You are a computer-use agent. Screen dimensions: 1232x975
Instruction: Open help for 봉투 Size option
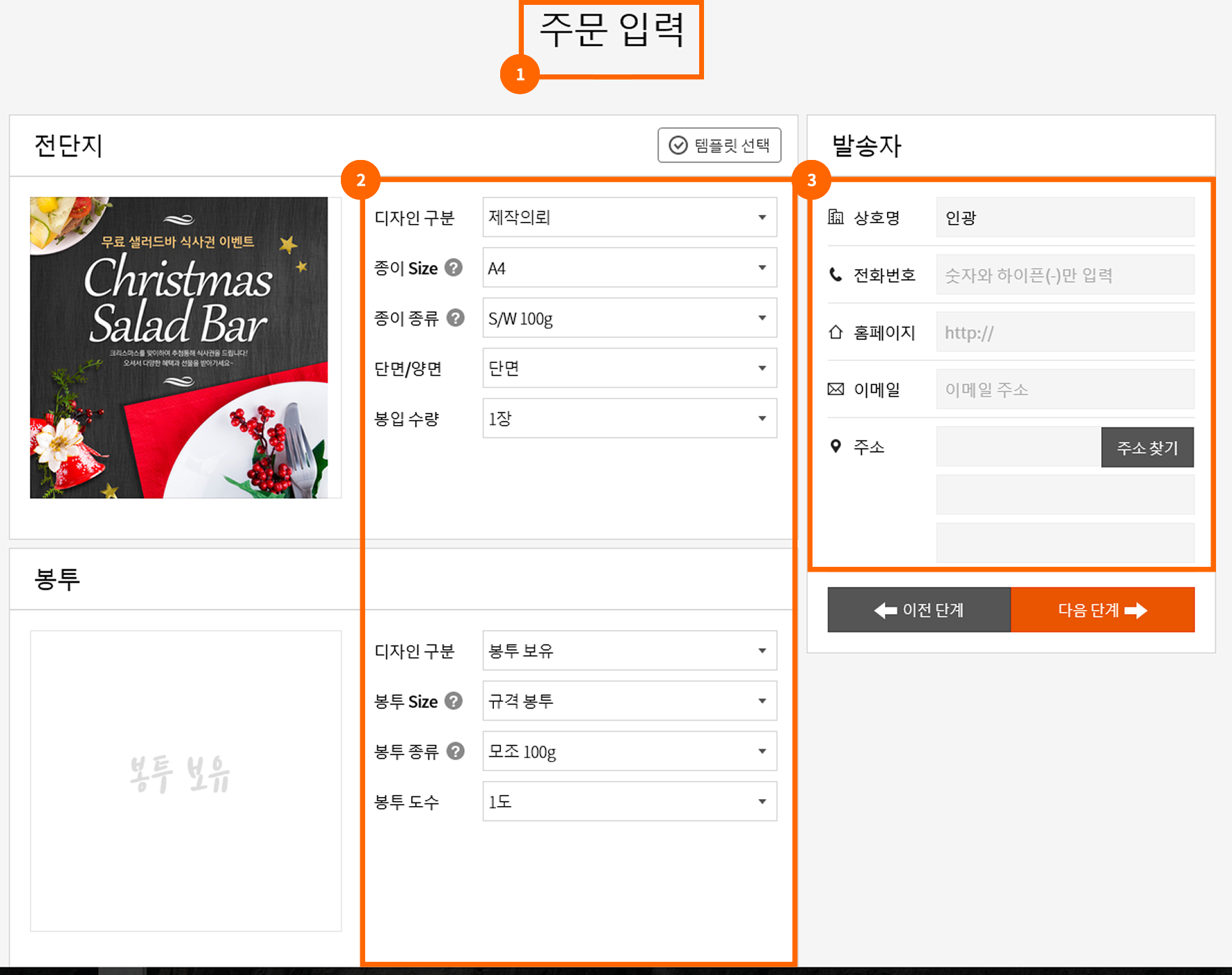coord(456,701)
